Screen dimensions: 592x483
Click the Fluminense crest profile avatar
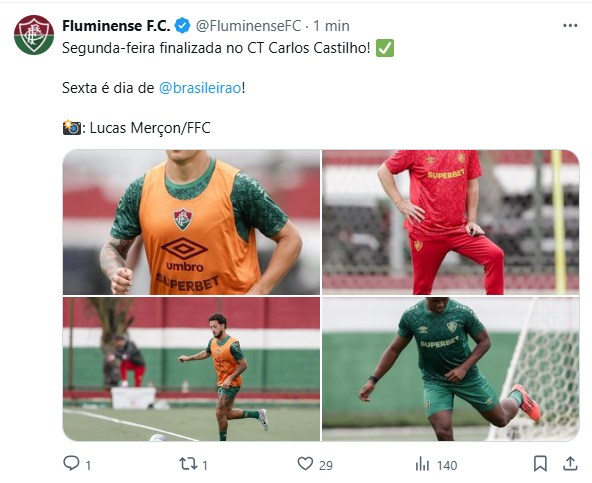[34, 35]
